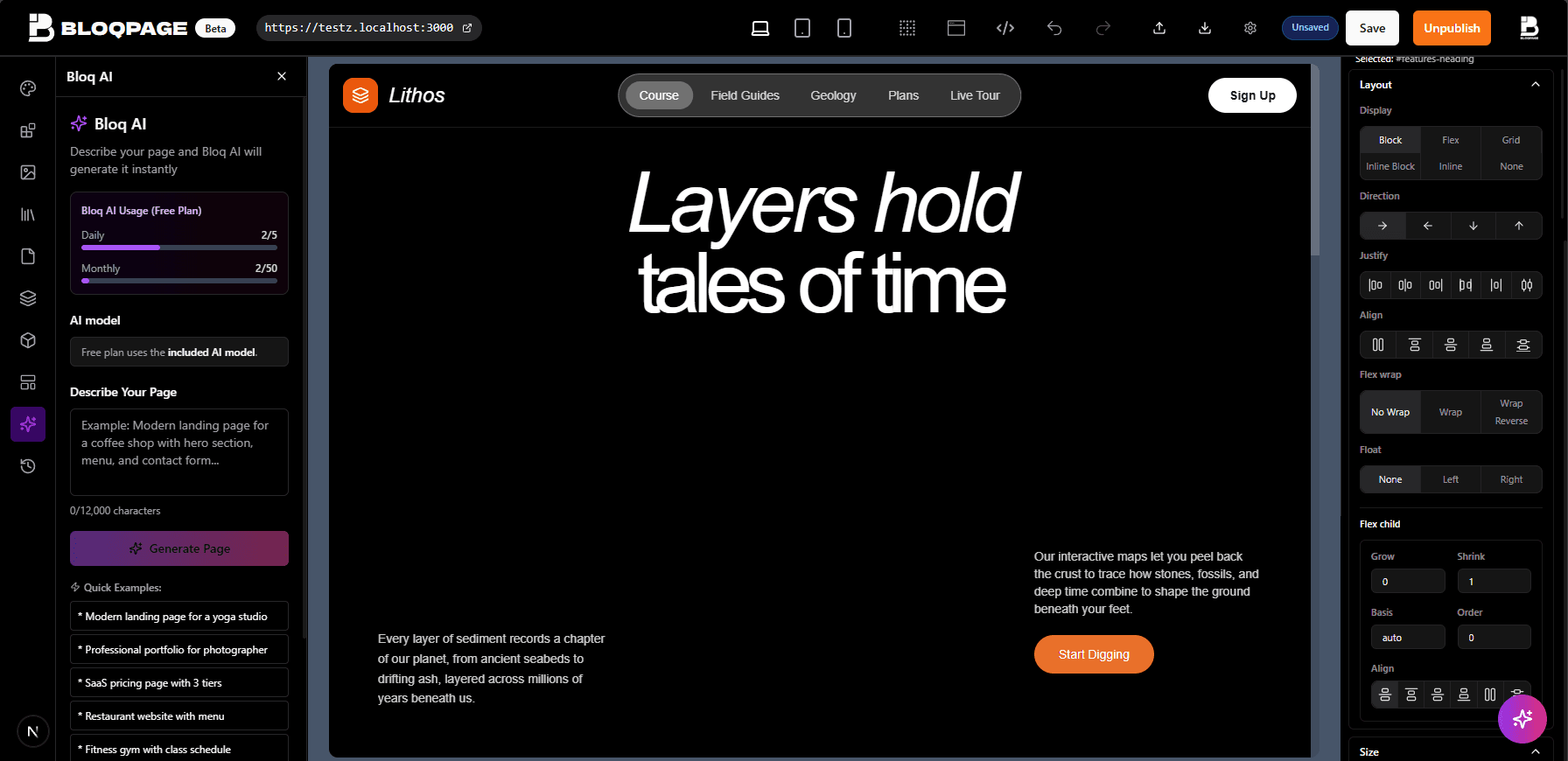Click Field Guides nav item
This screenshot has height=761, width=1568.
[x=745, y=95]
